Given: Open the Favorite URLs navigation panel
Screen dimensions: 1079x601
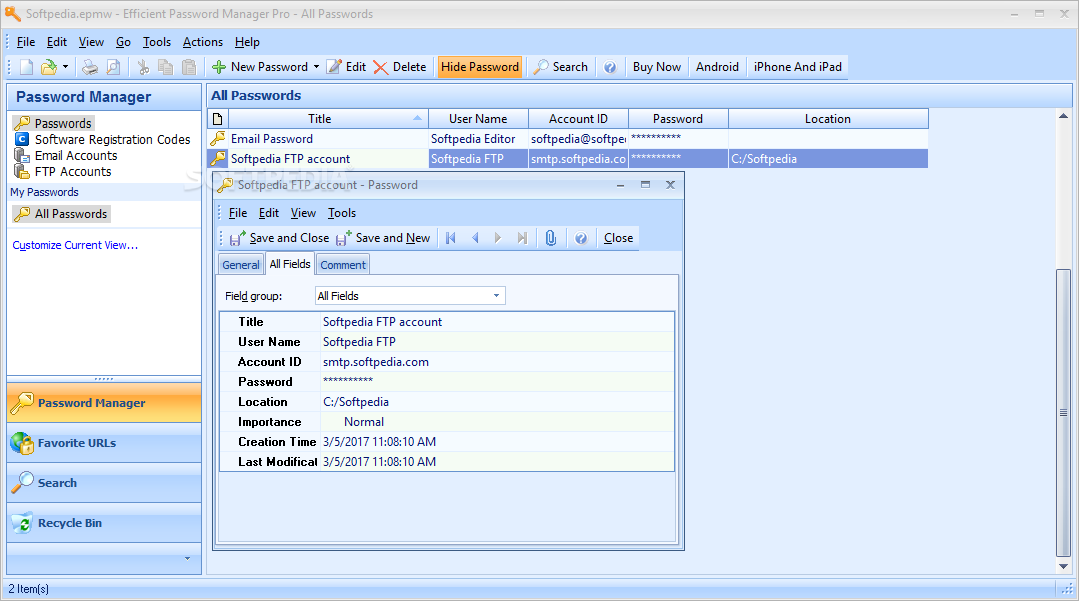Looking at the screenshot, I should (x=104, y=443).
